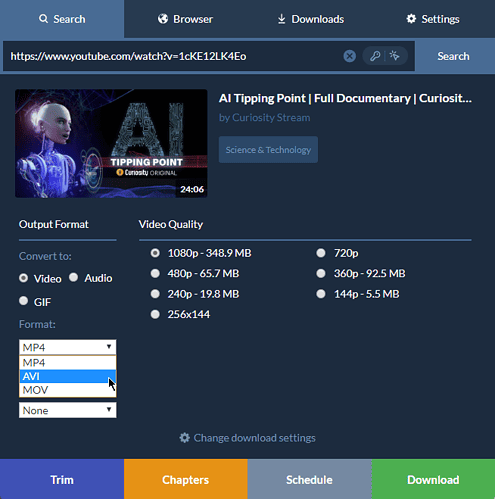
Task: Switch to the Downloads tab
Action: 310,19
